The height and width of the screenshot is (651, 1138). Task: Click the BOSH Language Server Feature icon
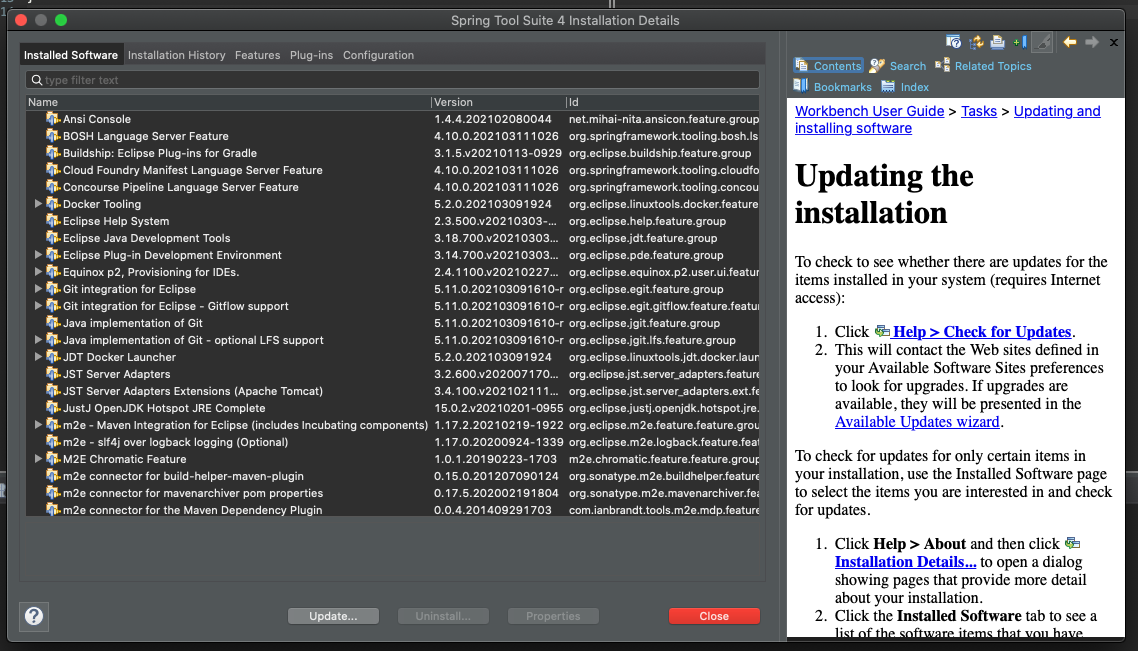(x=53, y=136)
